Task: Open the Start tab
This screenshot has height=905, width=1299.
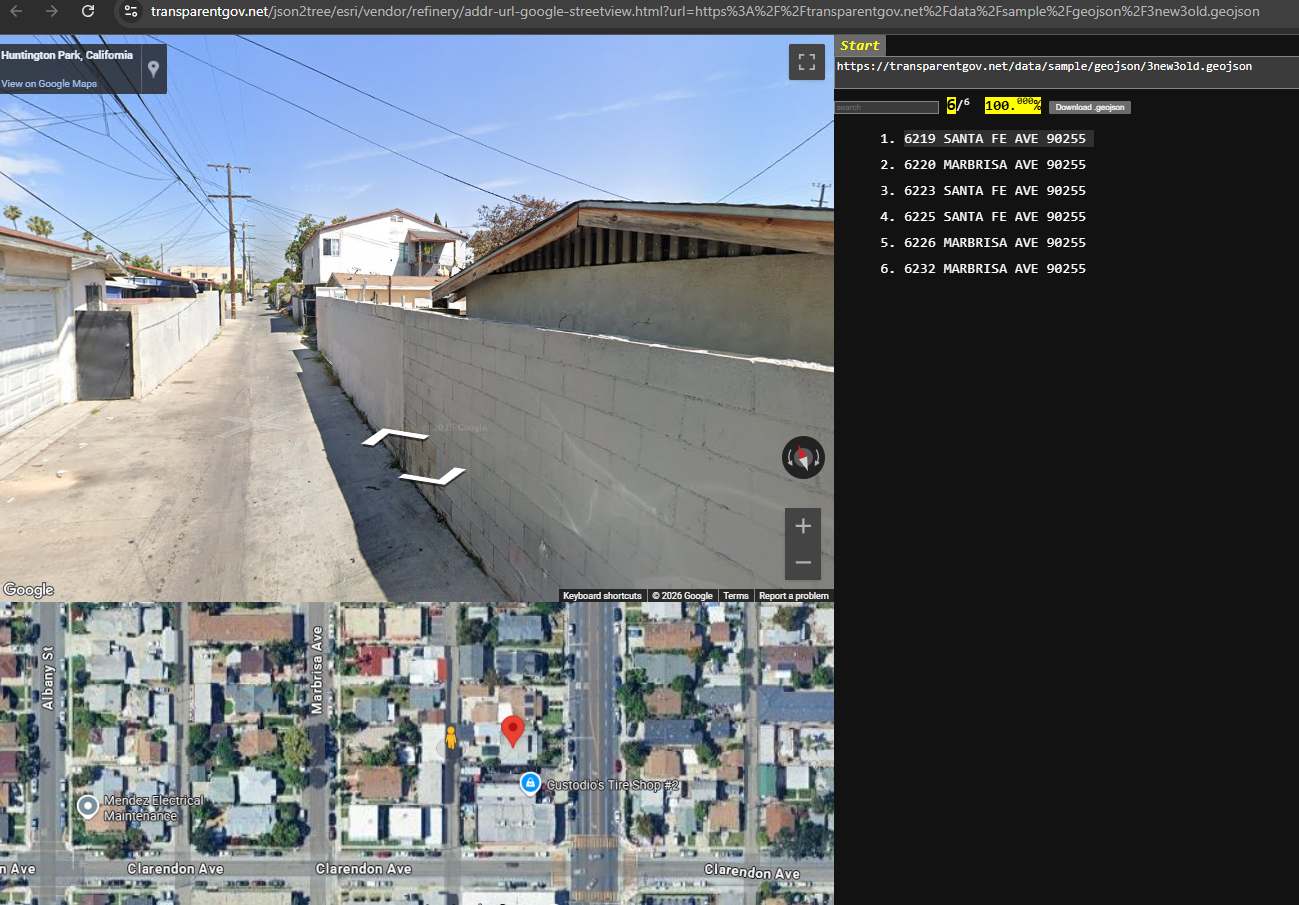Action: coord(859,46)
